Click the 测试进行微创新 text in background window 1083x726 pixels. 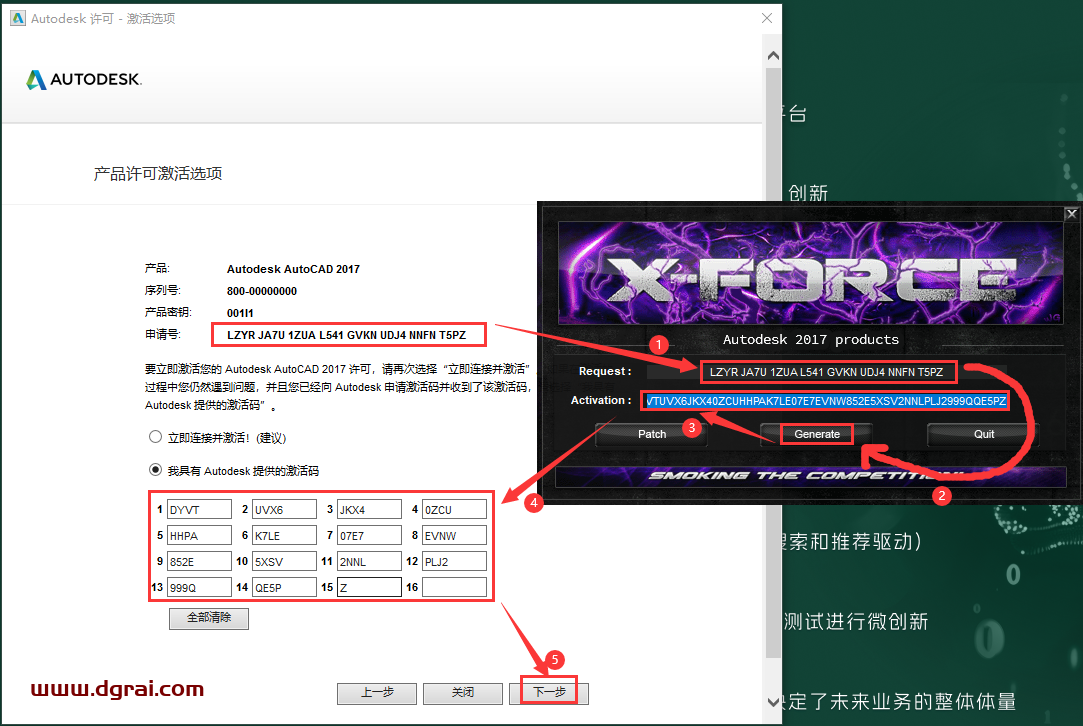856,621
